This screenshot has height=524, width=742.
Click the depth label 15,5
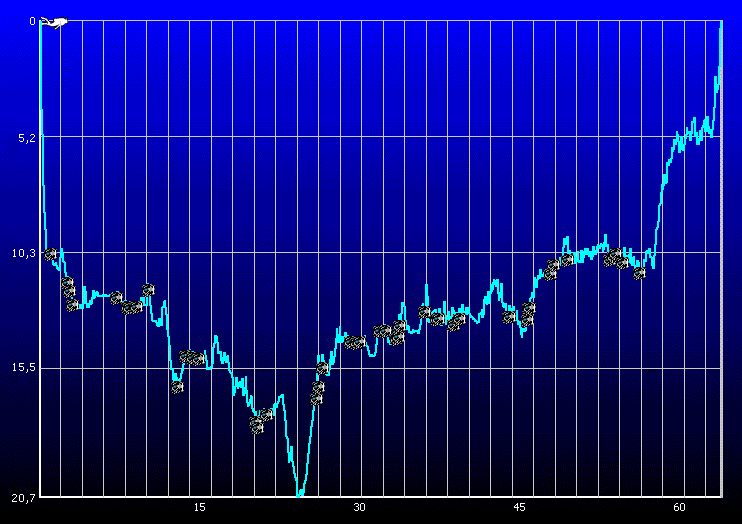[24, 368]
